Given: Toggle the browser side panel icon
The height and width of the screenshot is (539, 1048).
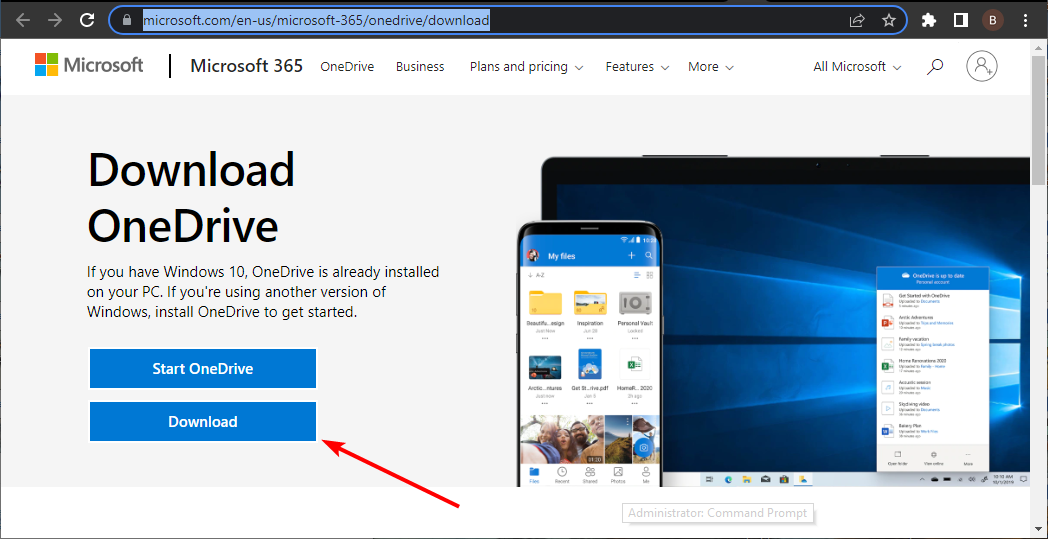Looking at the screenshot, I should click(960, 21).
